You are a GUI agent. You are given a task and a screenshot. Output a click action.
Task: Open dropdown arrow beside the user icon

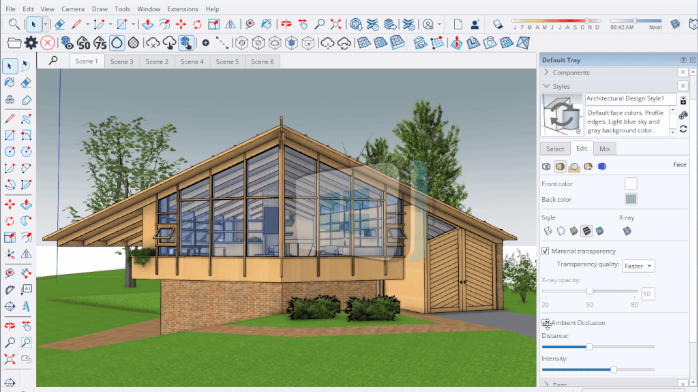click(439, 24)
